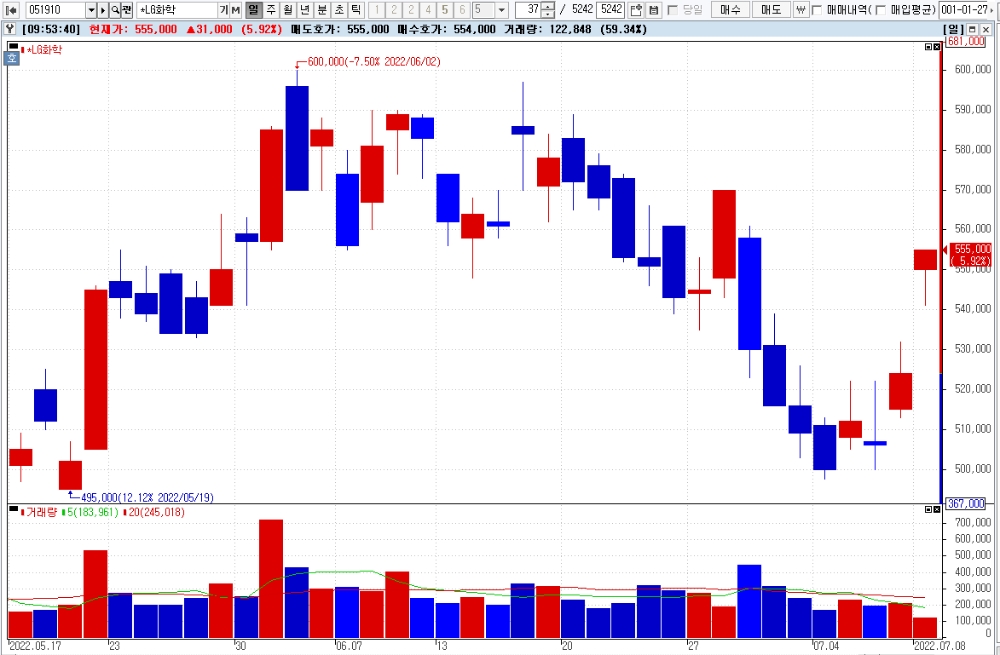
Task: Click the black legend marker above *LG화학
Action: (x=13, y=47)
